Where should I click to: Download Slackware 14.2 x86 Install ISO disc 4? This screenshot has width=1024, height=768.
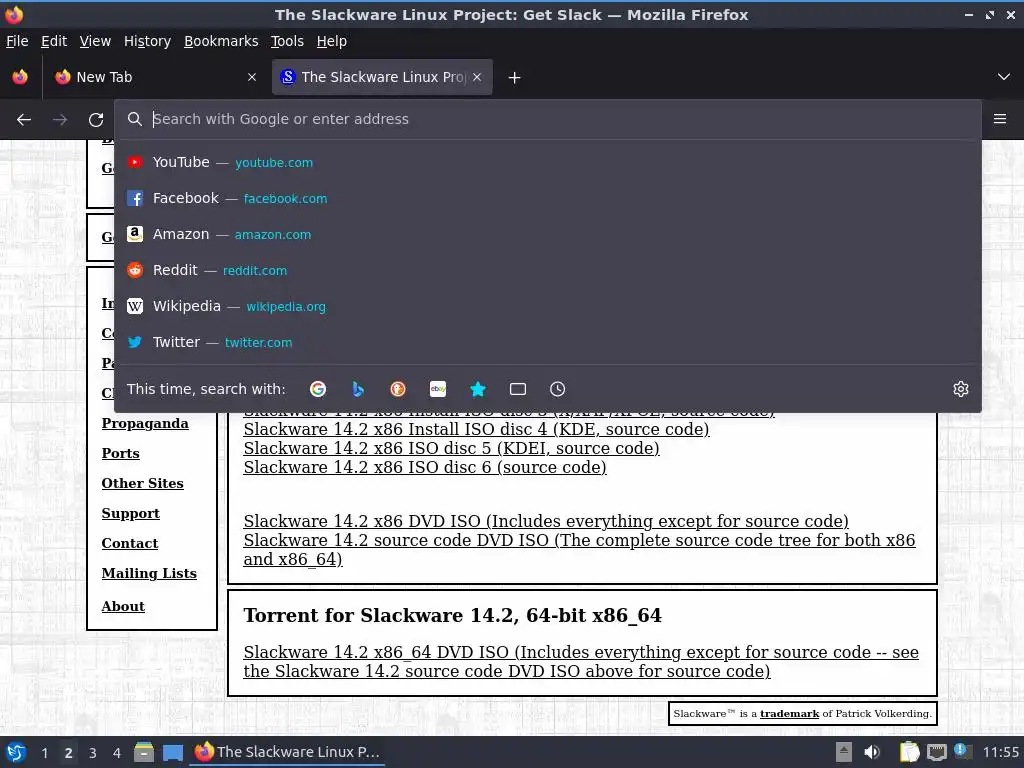click(477, 430)
